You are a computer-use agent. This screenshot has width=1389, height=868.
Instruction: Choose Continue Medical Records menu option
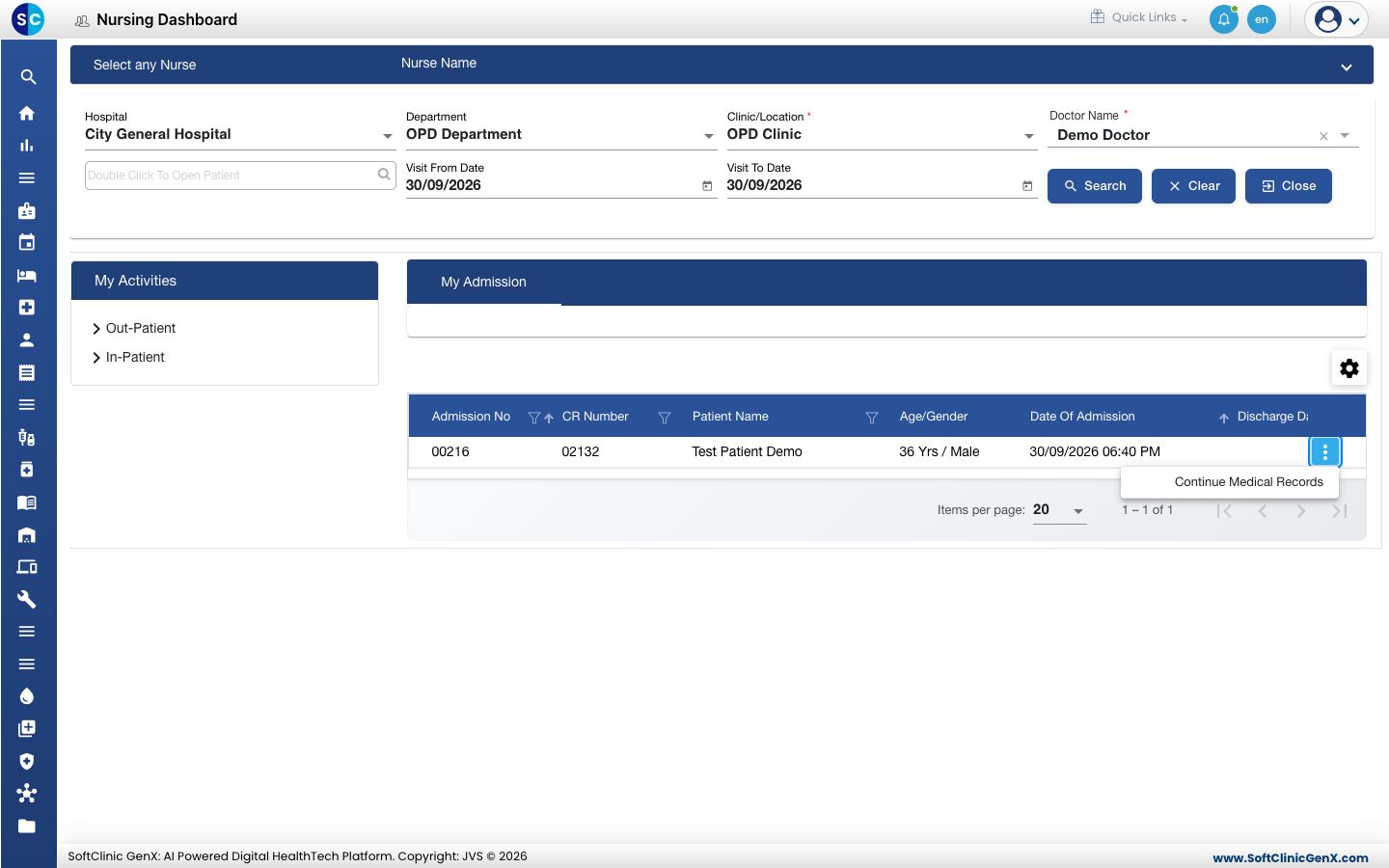1230,482
